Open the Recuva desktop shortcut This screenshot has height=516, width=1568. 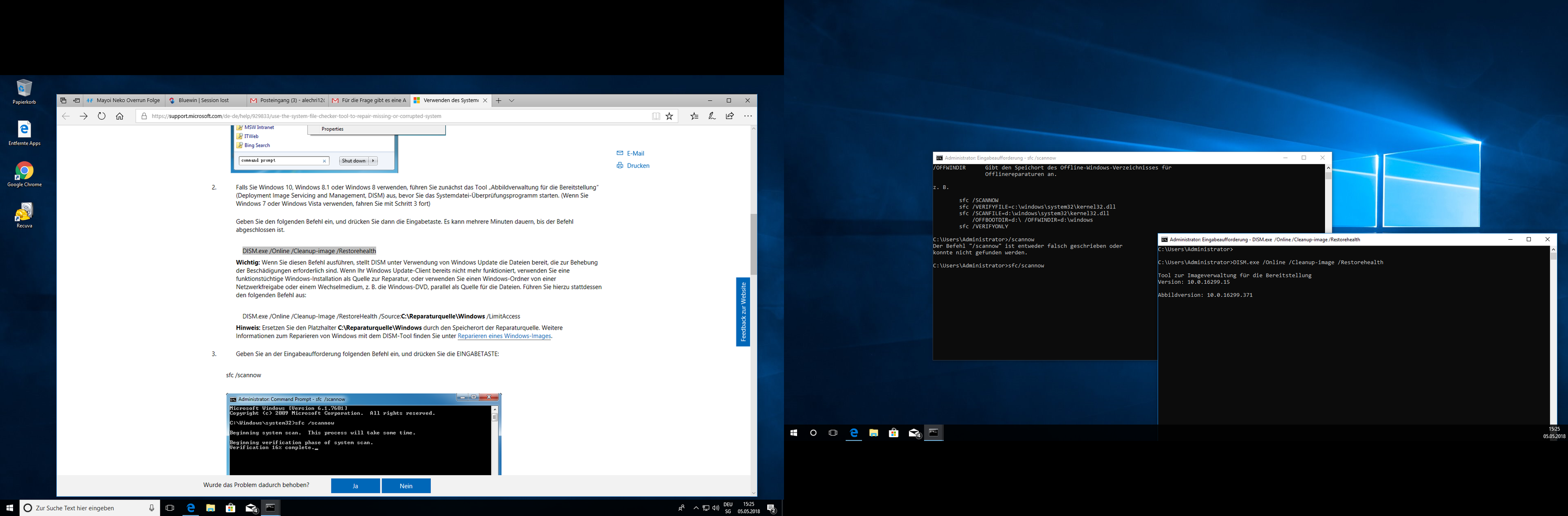tap(25, 216)
